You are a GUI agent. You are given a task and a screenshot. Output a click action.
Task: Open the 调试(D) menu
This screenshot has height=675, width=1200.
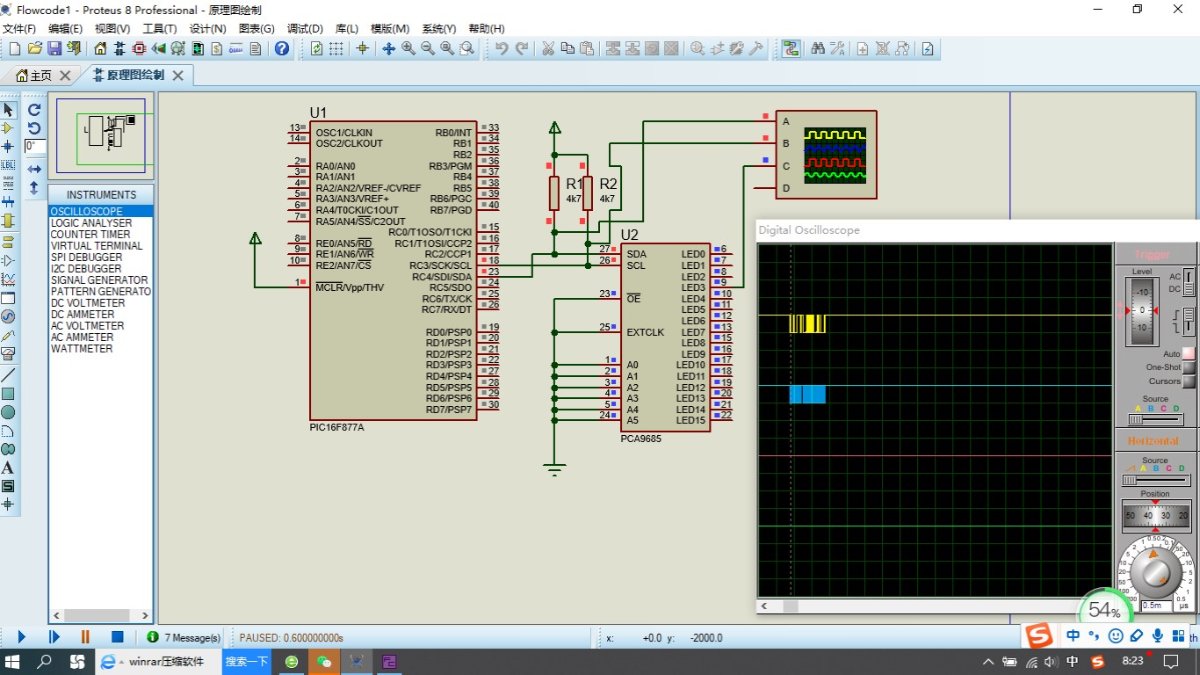tap(304, 29)
